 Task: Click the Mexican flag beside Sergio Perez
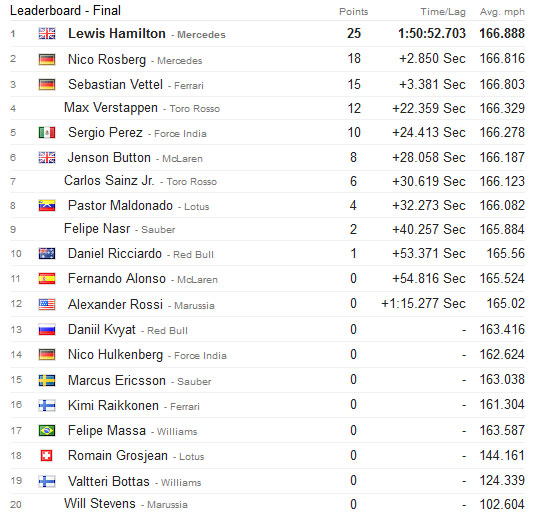click(47, 132)
